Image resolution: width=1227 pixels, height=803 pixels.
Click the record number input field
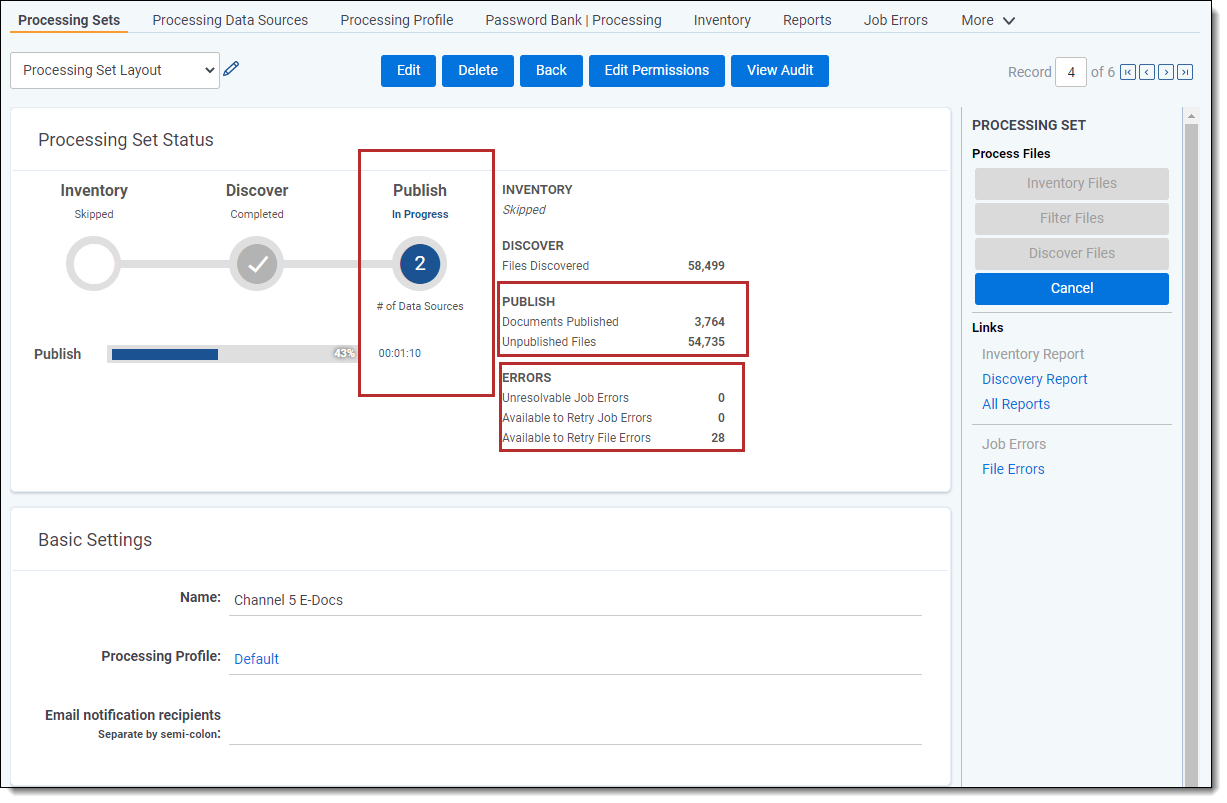point(1071,72)
